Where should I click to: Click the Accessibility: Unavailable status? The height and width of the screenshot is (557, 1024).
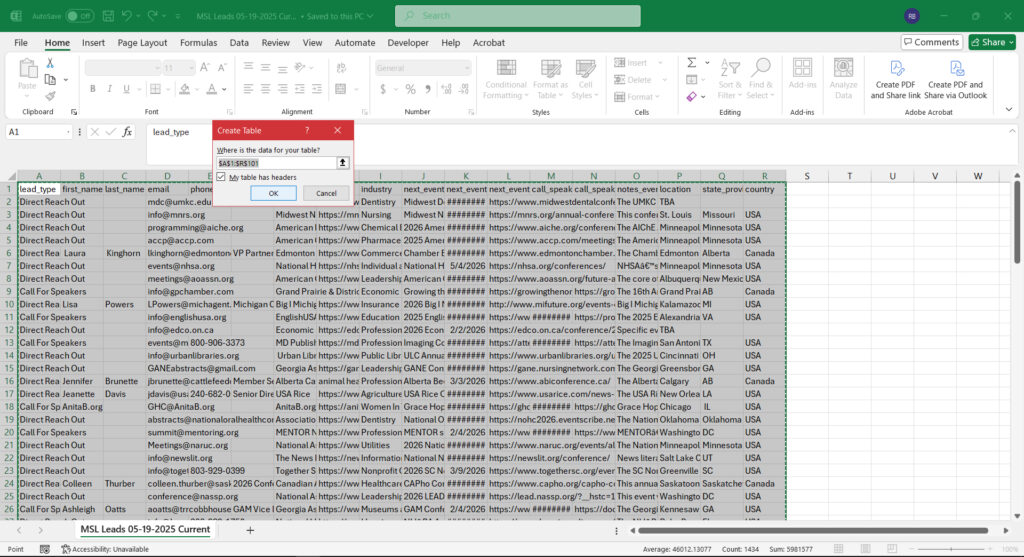click(105, 549)
